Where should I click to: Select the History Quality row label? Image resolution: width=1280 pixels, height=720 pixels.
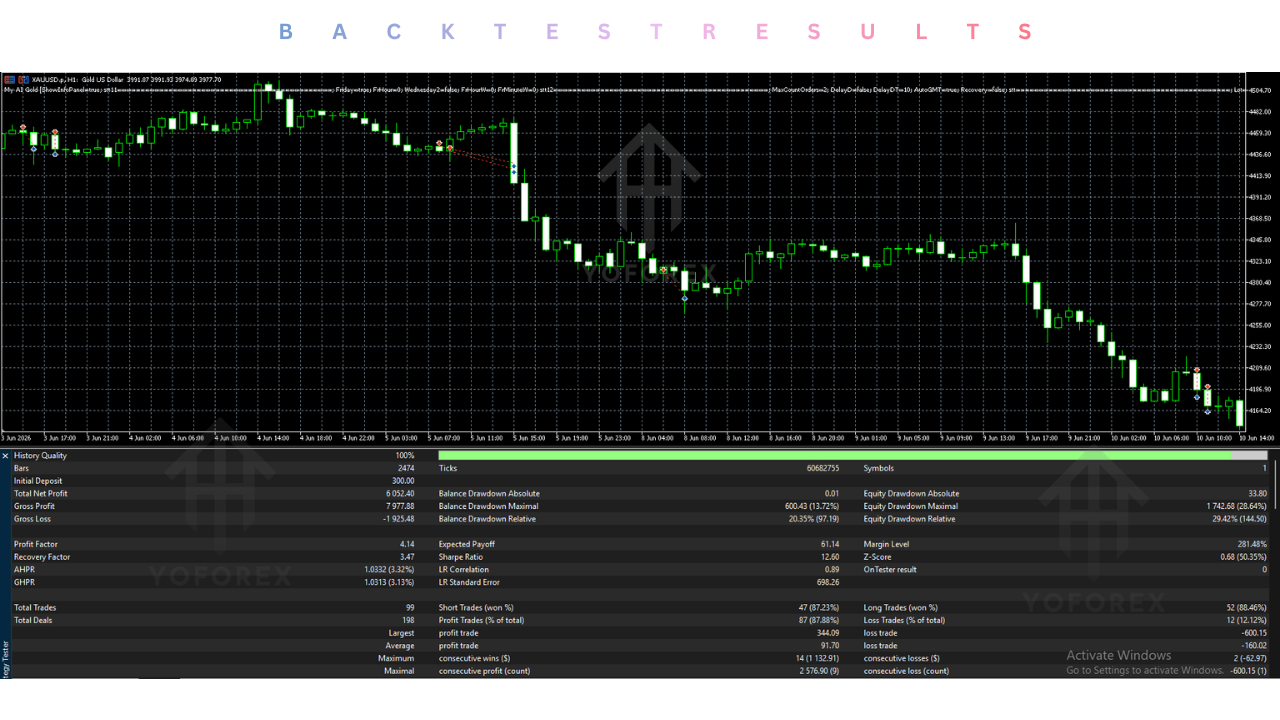[41, 456]
